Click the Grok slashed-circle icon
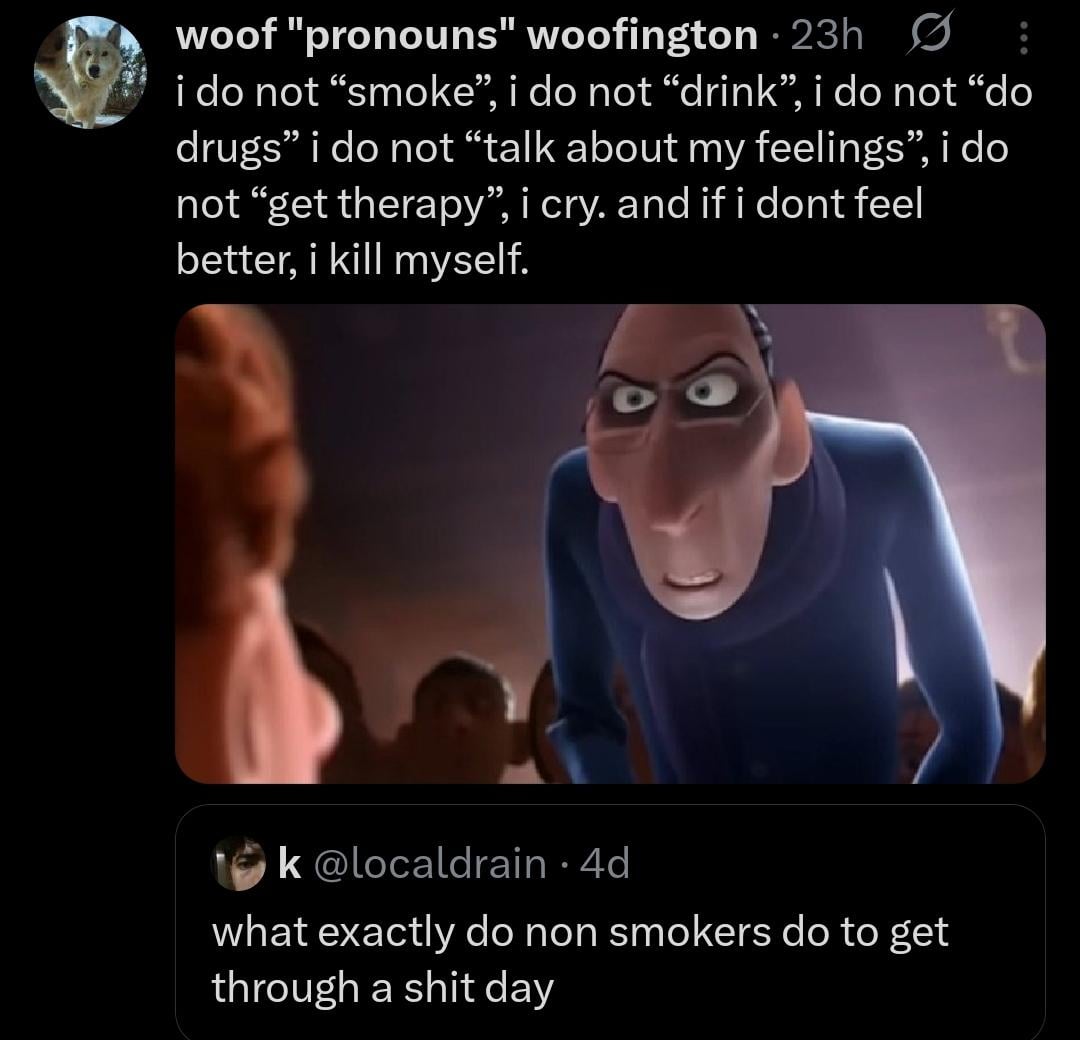The width and height of the screenshot is (1080, 1040). click(932, 35)
